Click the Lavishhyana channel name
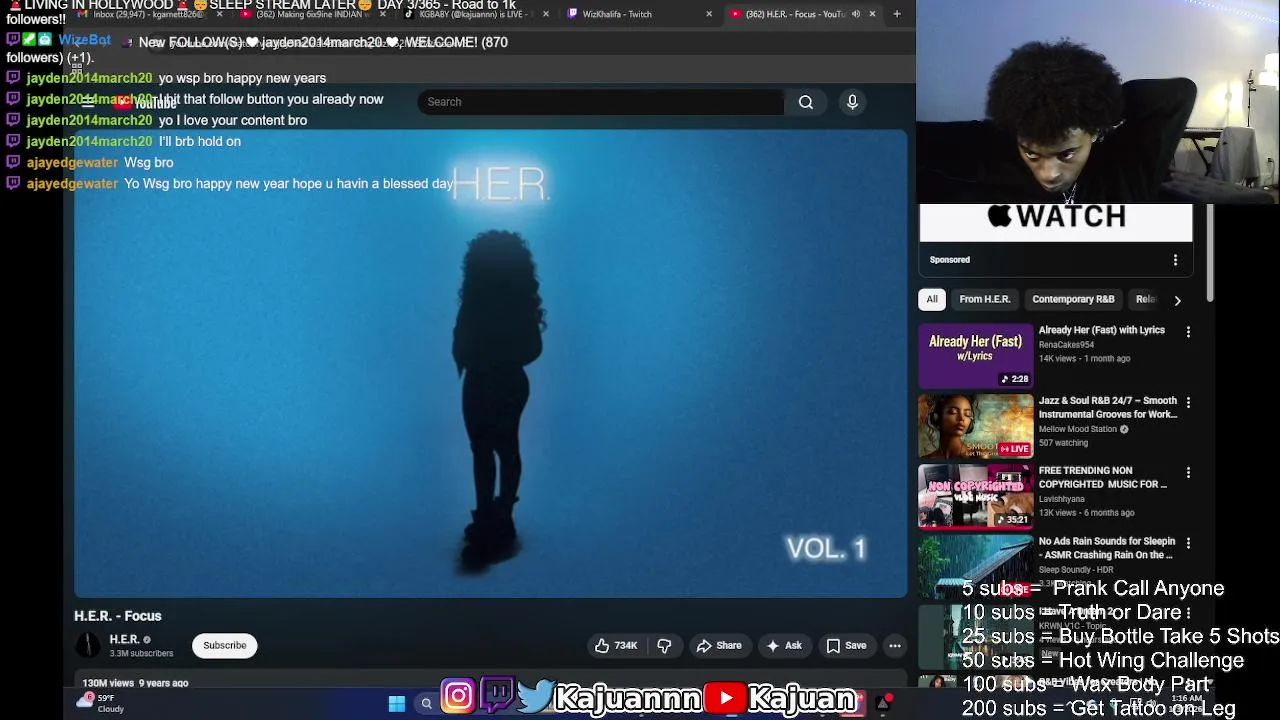 1062,498
